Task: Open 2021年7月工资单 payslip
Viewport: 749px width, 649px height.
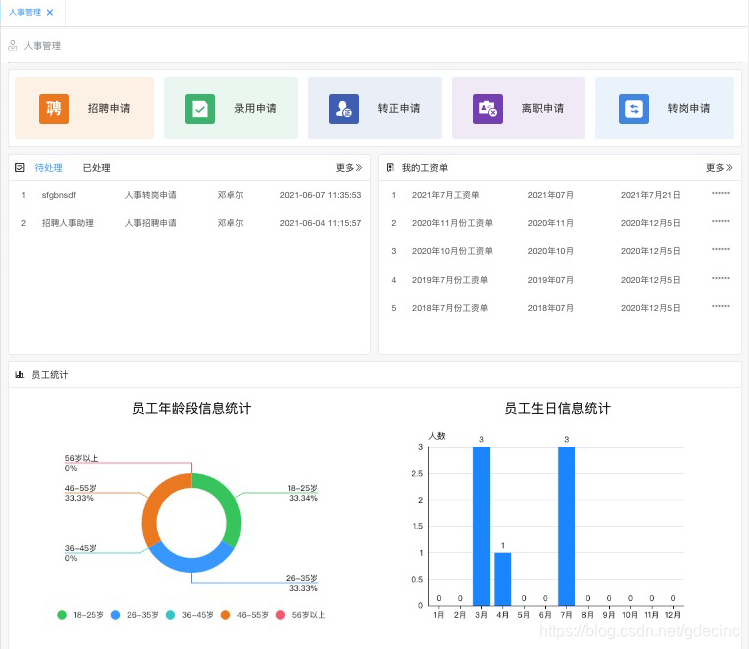Action: (x=445, y=195)
